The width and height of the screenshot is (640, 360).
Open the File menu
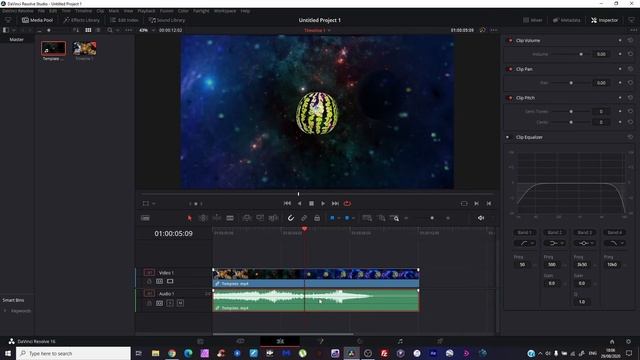pos(41,11)
